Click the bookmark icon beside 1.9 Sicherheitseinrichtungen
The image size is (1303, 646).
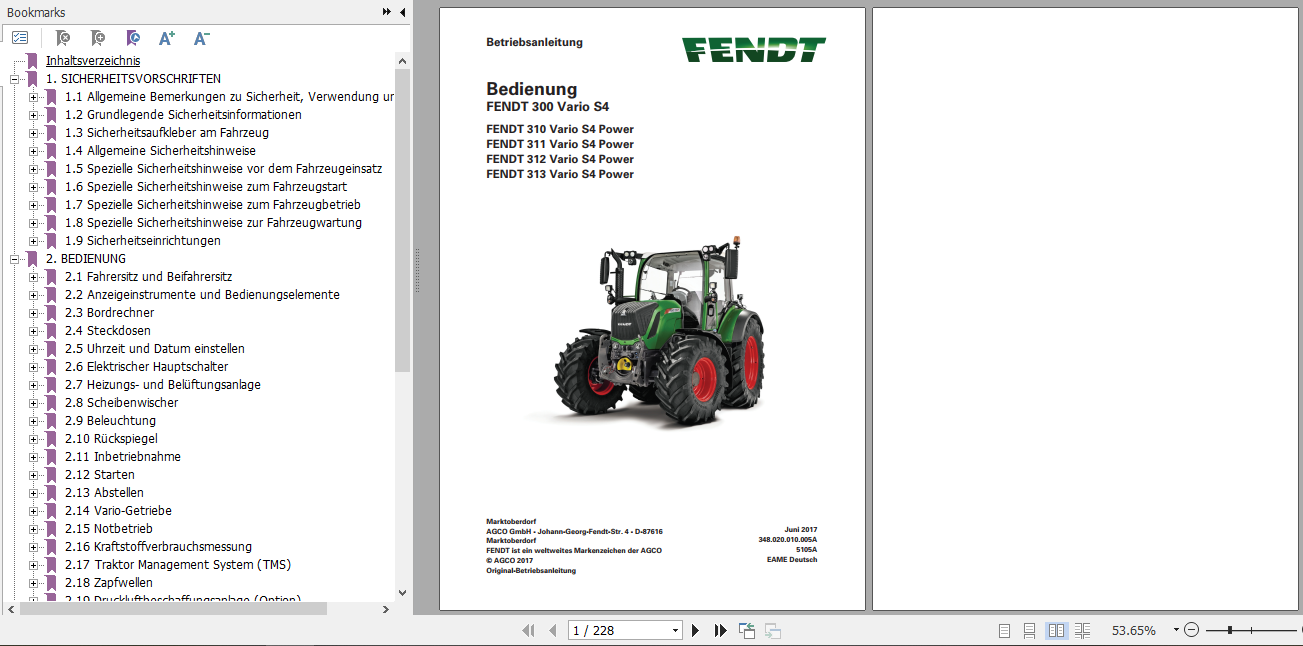pyautogui.click(x=51, y=240)
